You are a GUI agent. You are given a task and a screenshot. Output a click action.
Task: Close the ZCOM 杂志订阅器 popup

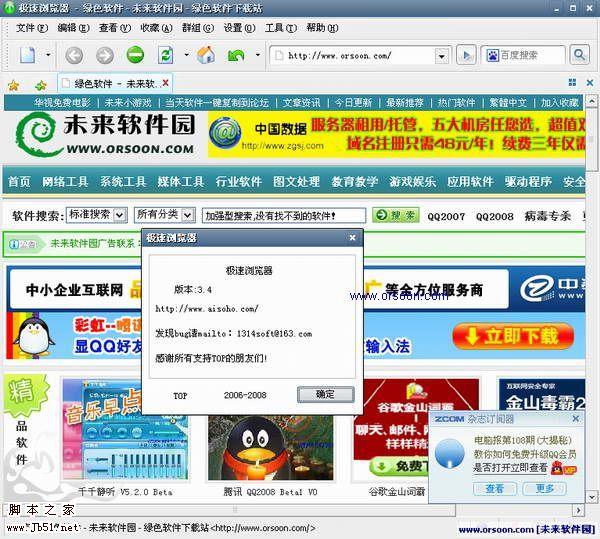pos(576,419)
